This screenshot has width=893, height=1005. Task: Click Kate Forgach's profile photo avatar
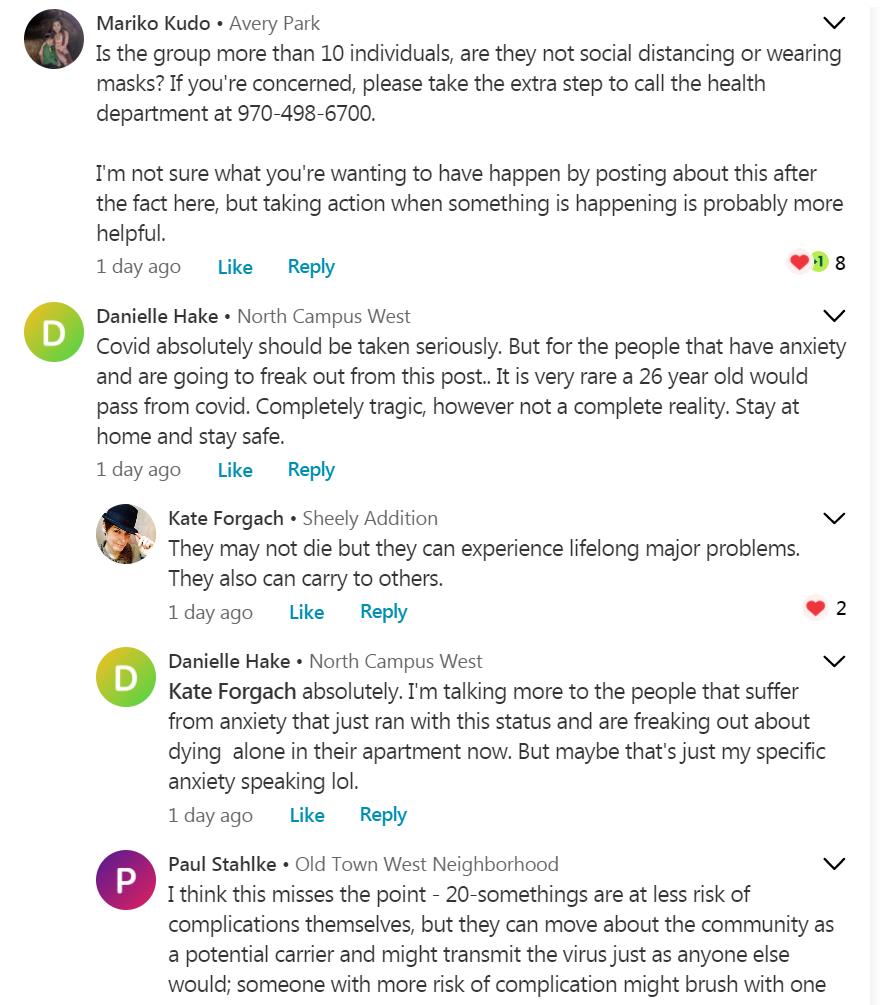pyautogui.click(x=126, y=534)
